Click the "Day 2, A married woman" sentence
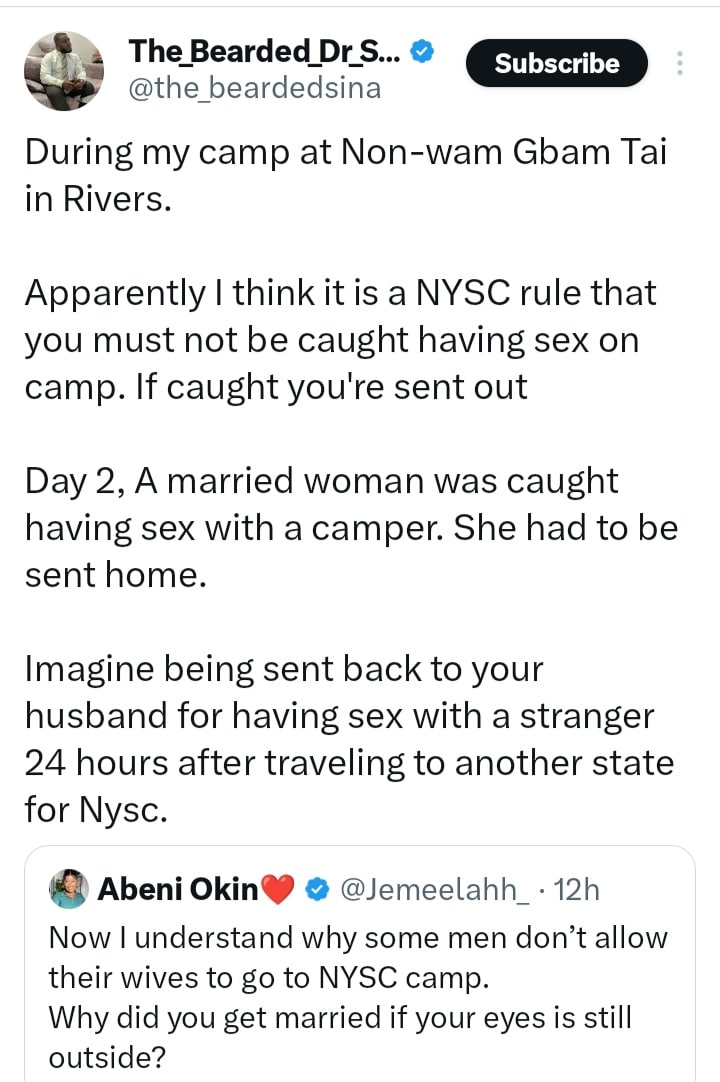720x1082 pixels. pos(320,481)
